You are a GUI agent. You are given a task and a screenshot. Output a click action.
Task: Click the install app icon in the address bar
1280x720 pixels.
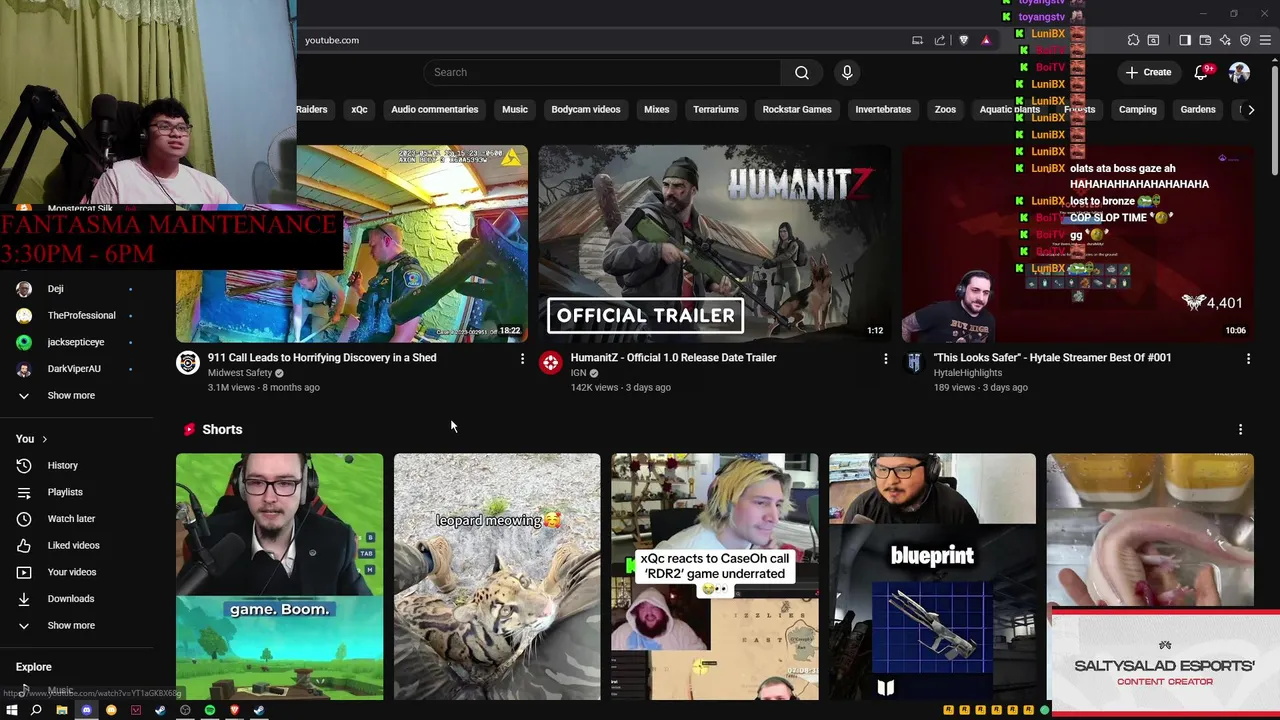pyautogui.click(x=917, y=40)
